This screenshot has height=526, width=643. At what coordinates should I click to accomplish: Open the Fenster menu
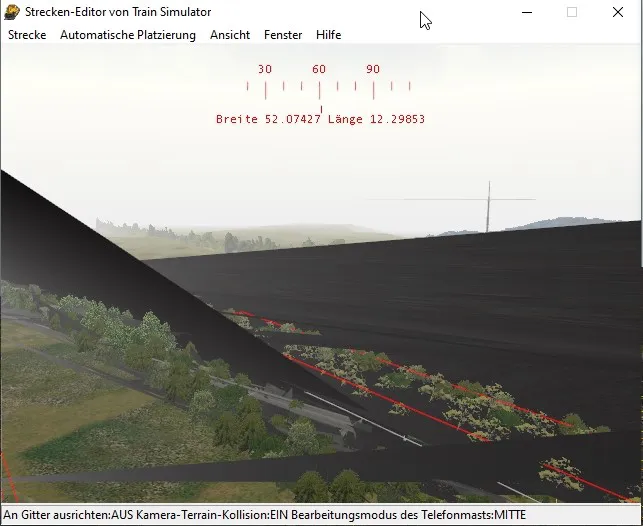click(283, 35)
